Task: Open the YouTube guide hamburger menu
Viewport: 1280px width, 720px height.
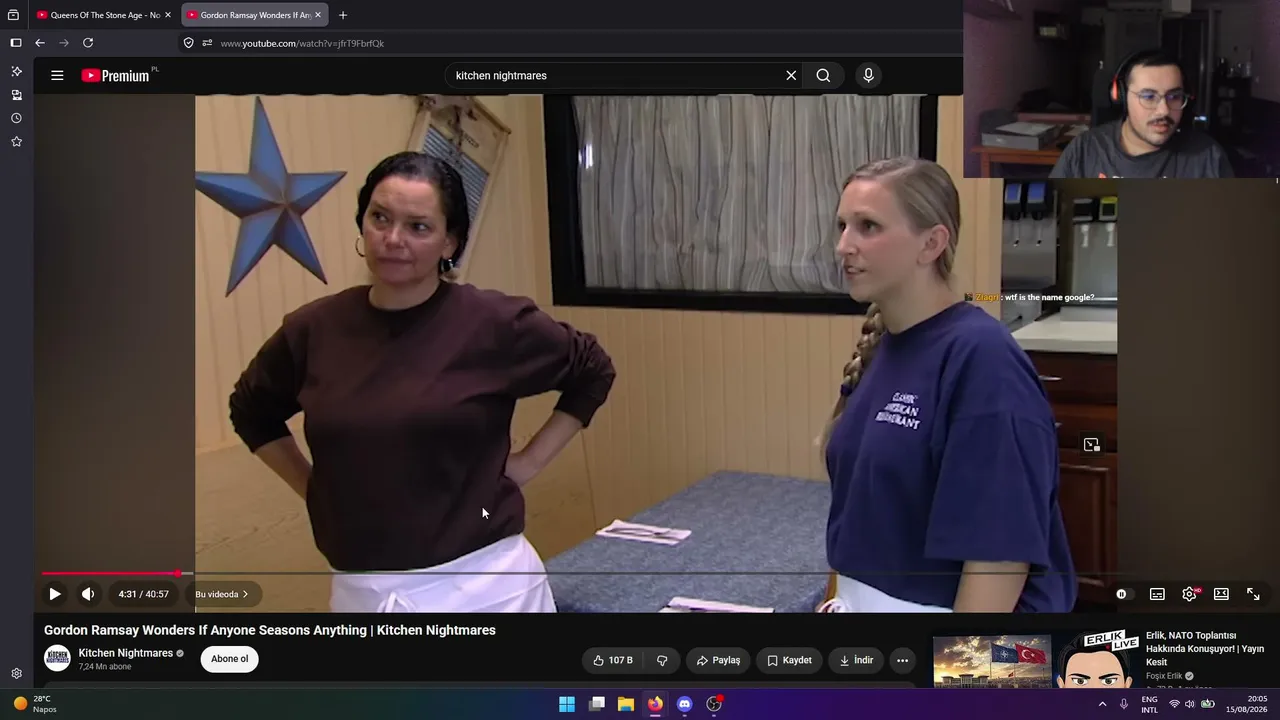Action: pyautogui.click(x=57, y=75)
